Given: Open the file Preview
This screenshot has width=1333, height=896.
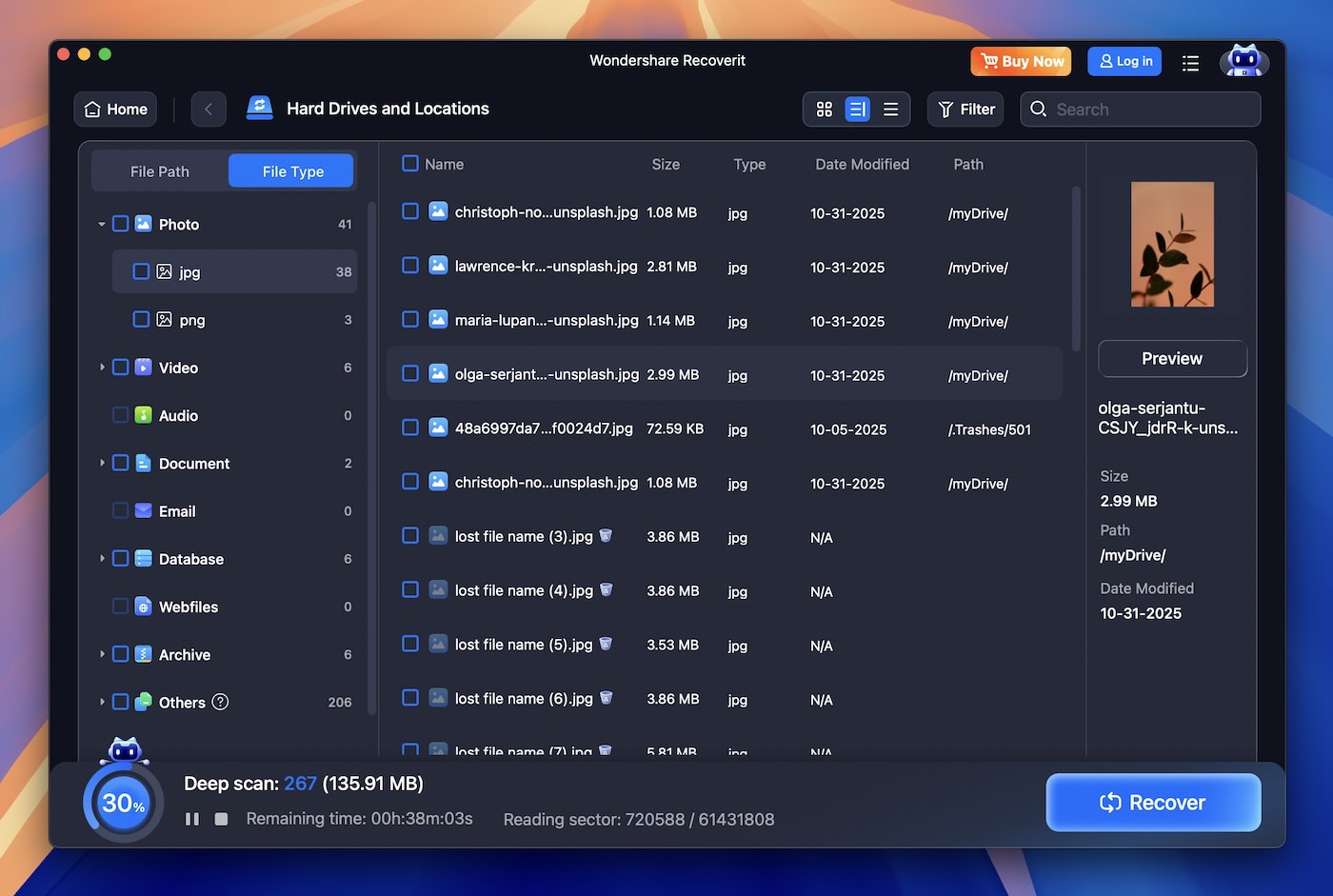Looking at the screenshot, I should click(x=1172, y=359).
